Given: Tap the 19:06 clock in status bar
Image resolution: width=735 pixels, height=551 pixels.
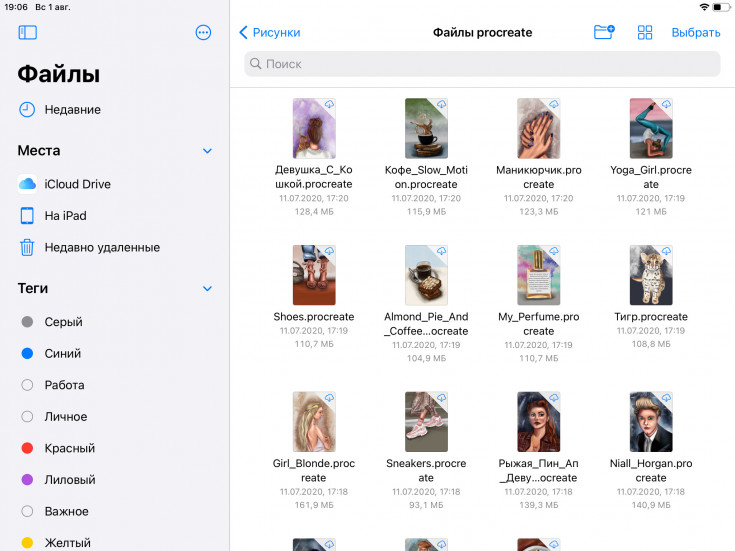Looking at the screenshot, I should [16, 7].
